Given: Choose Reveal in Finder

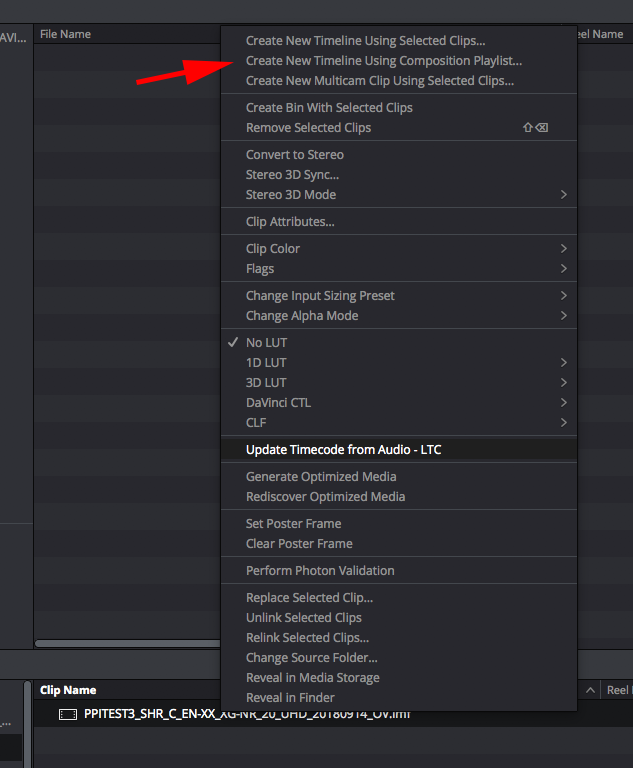Looking at the screenshot, I should click(399, 698).
